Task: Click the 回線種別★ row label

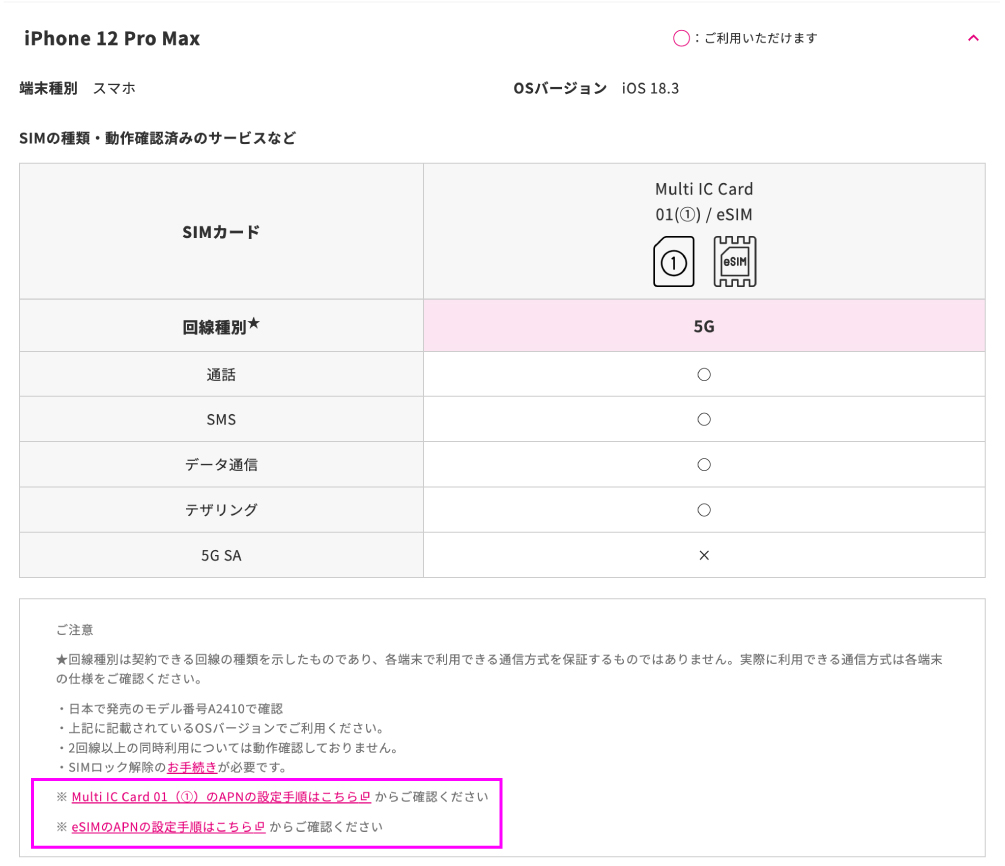Action: (x=221, y=326)
